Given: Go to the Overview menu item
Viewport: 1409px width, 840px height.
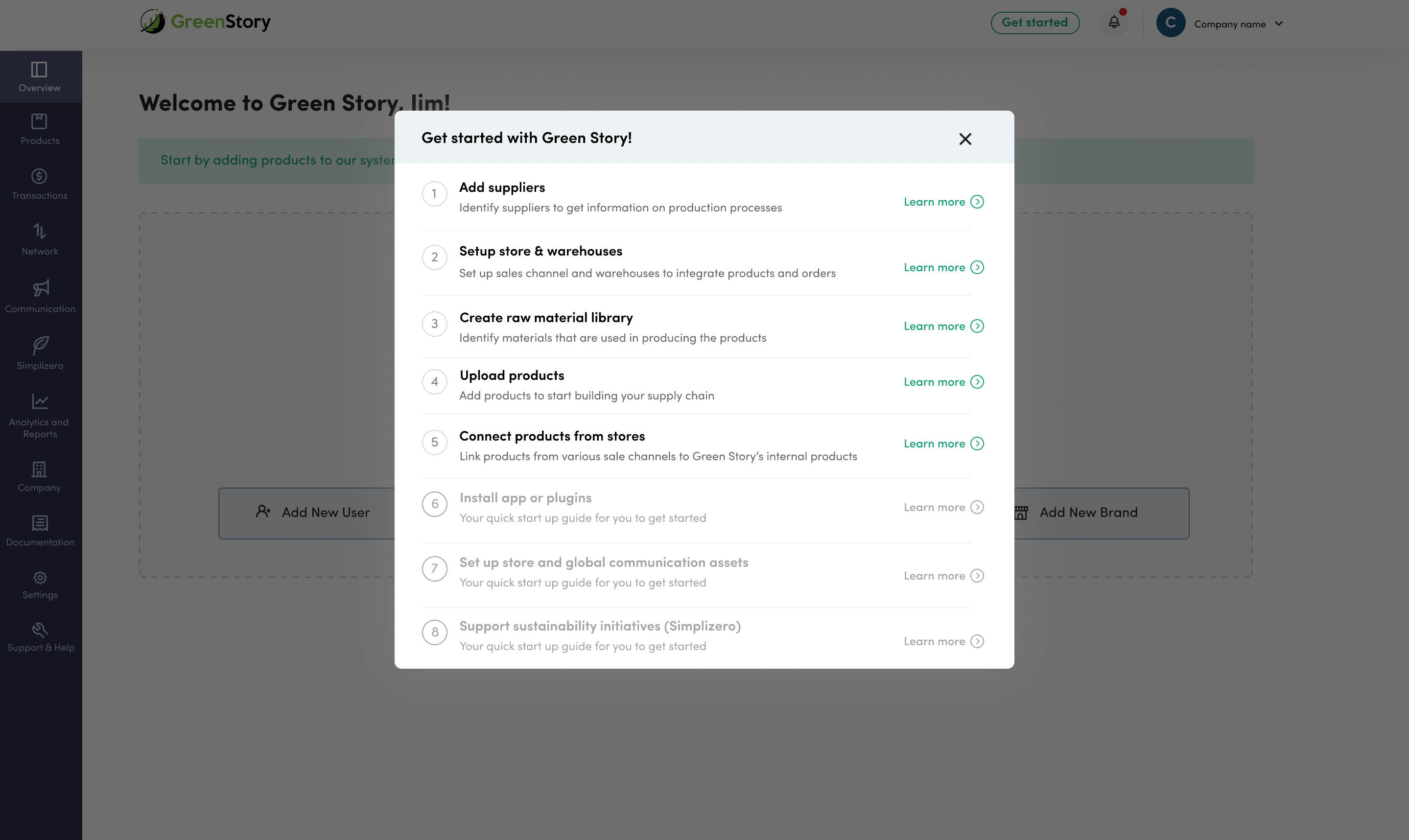Looking at the screenshot, I should click(39, 76).
